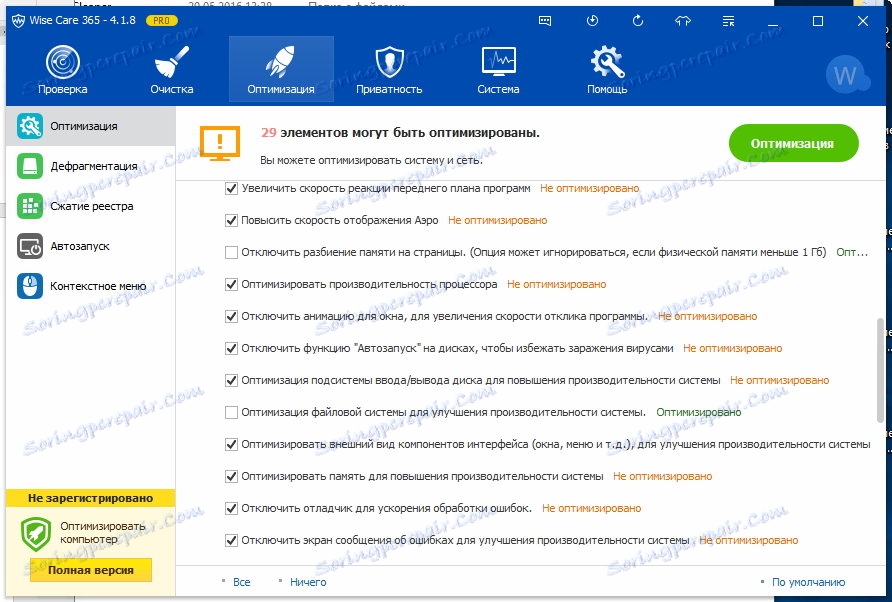Open the Помощь gear-wrench icon
Viewport: 892px width, 602px height.
pos(607,62)
